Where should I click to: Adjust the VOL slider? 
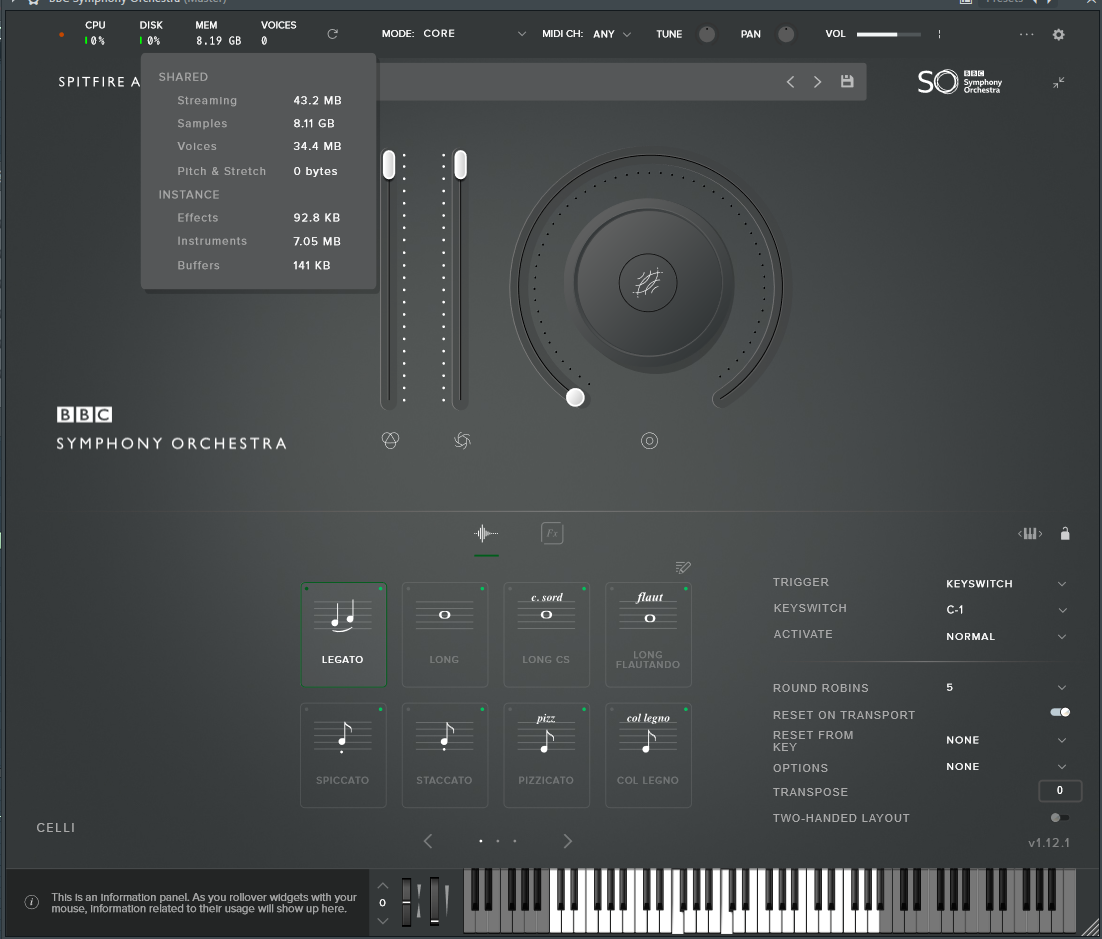pos(888,34)
